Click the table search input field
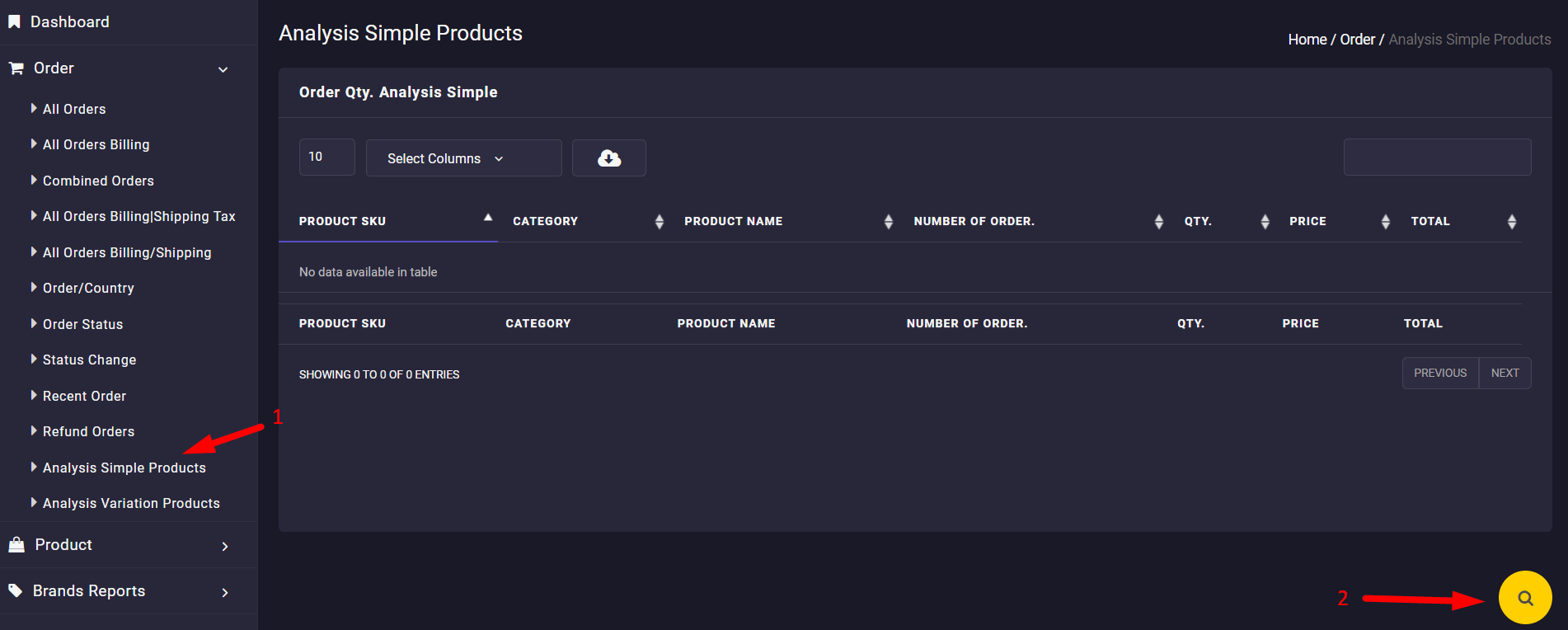Screen dimensions: 1568x630 tap(1437, 157)
